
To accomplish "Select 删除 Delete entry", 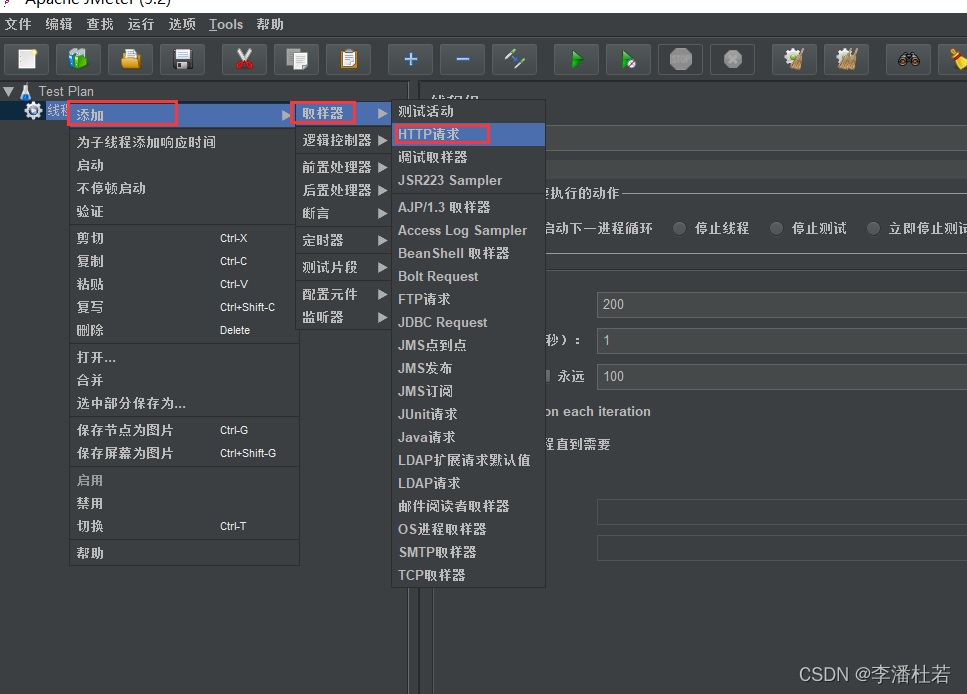I will click(184, 330).
